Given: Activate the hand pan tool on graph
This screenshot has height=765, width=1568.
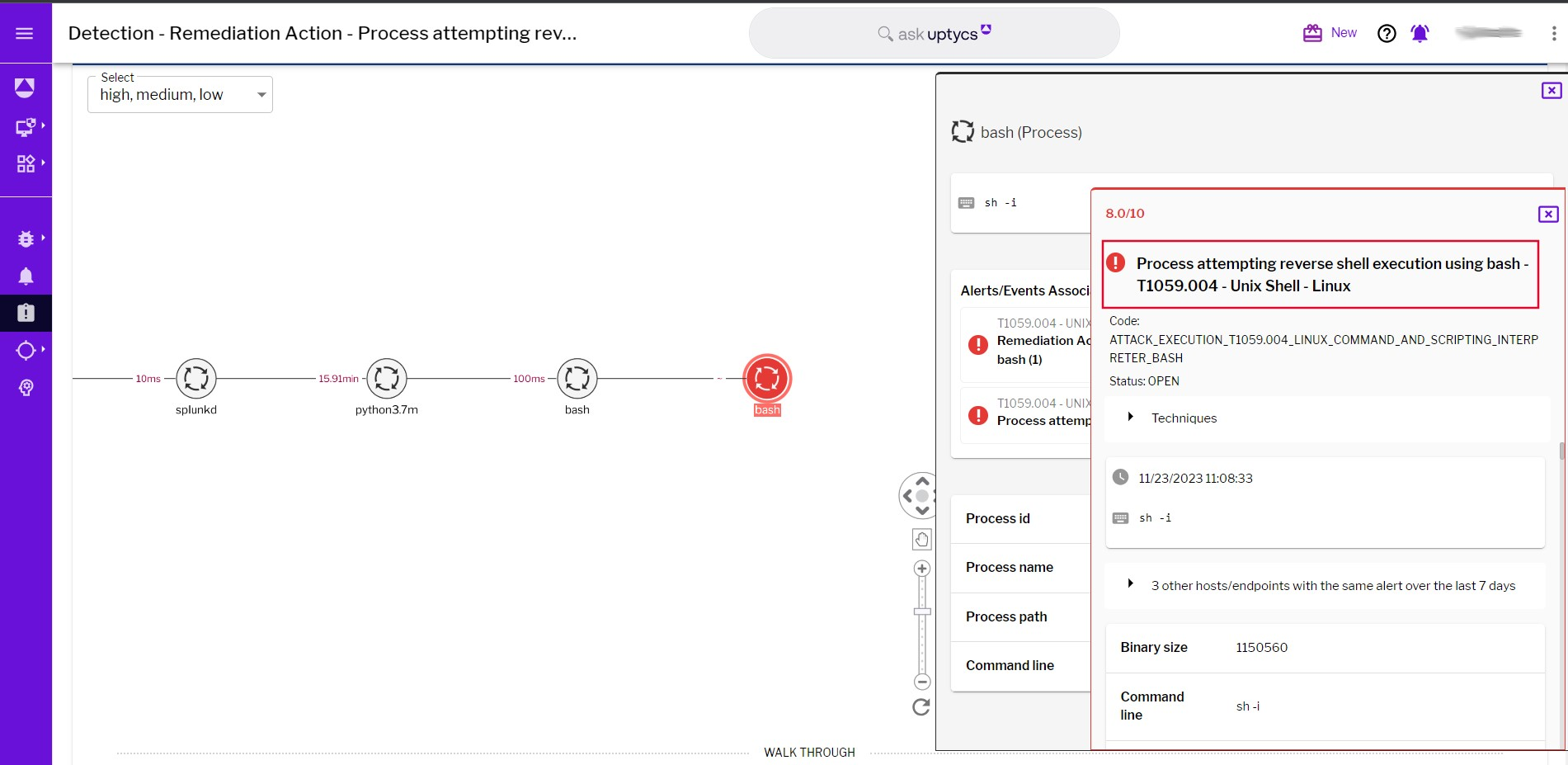Looking at the screenshot, I should tap(921, 539).
